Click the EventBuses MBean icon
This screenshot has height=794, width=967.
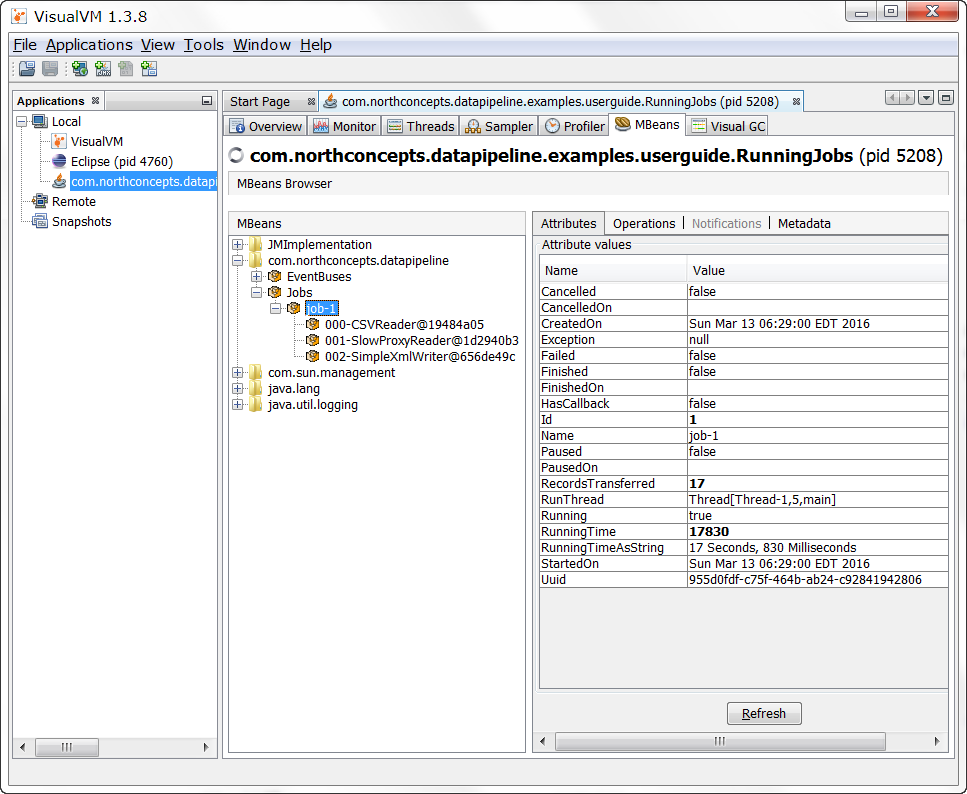275,276
